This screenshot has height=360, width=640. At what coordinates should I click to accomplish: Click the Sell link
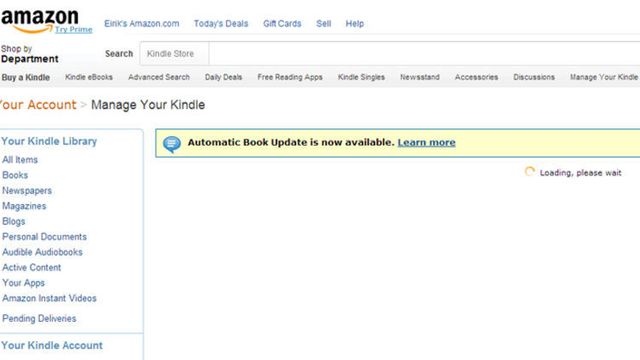click(323, 24)
